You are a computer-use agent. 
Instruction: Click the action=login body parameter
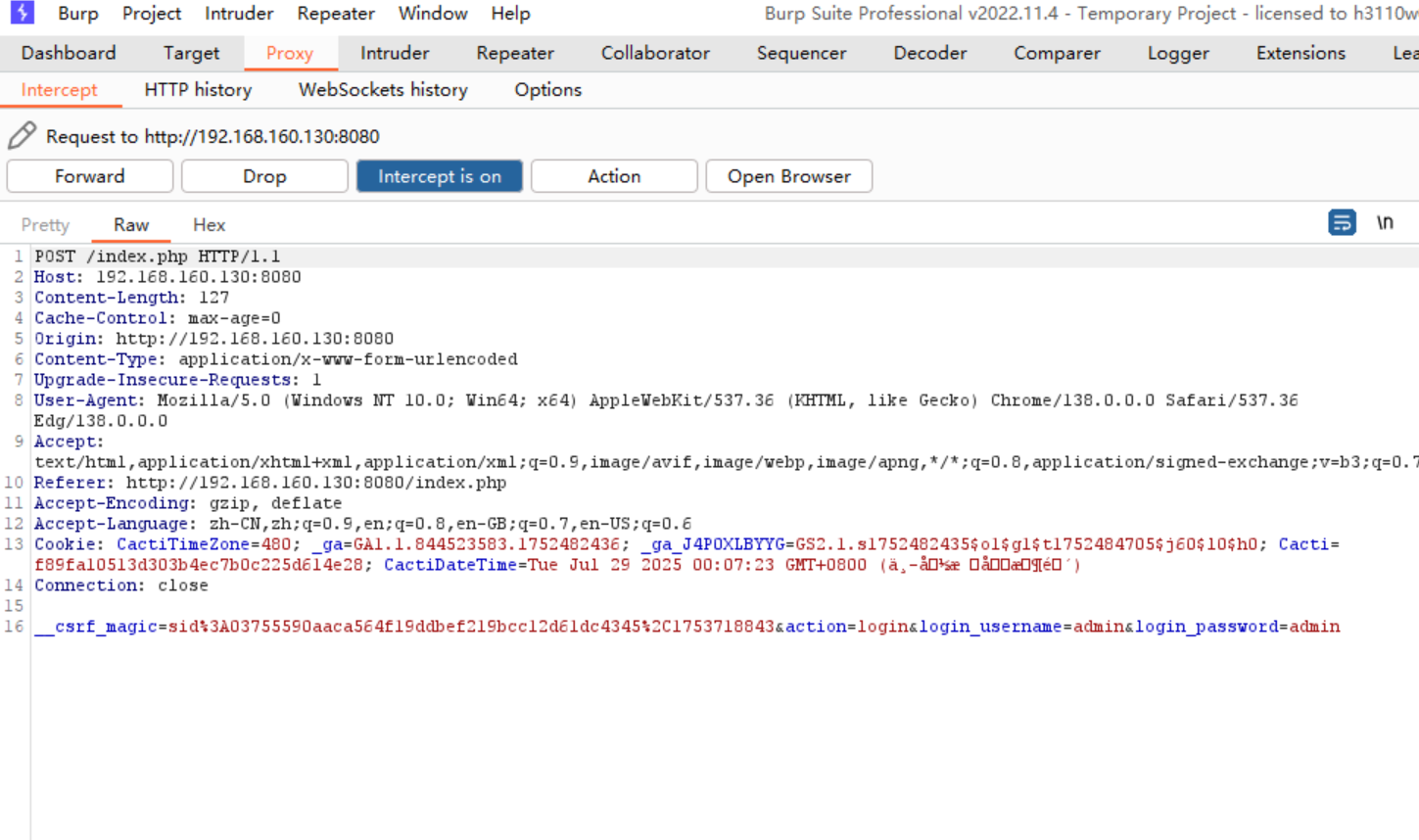click(847, 627)
